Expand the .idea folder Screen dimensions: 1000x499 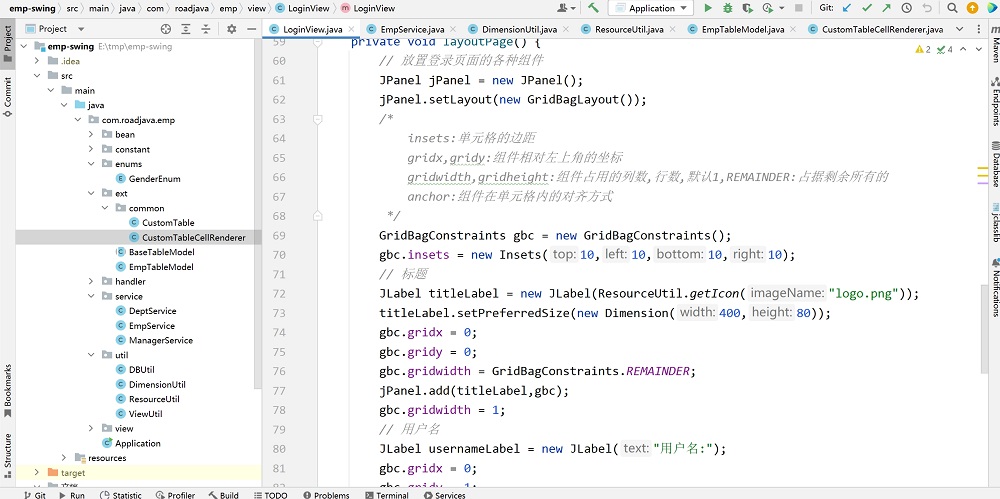coord(36,61)
